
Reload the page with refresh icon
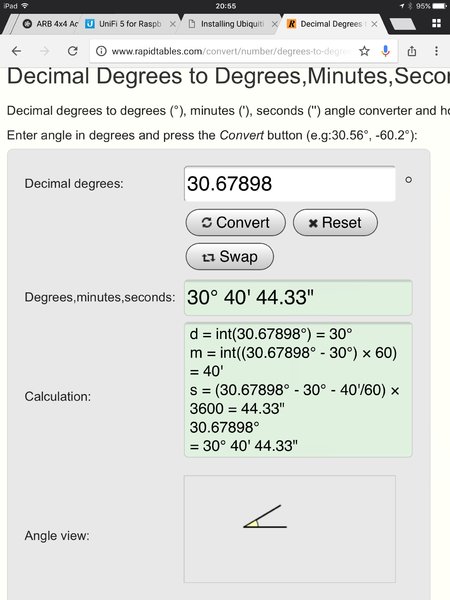[73, 51]
